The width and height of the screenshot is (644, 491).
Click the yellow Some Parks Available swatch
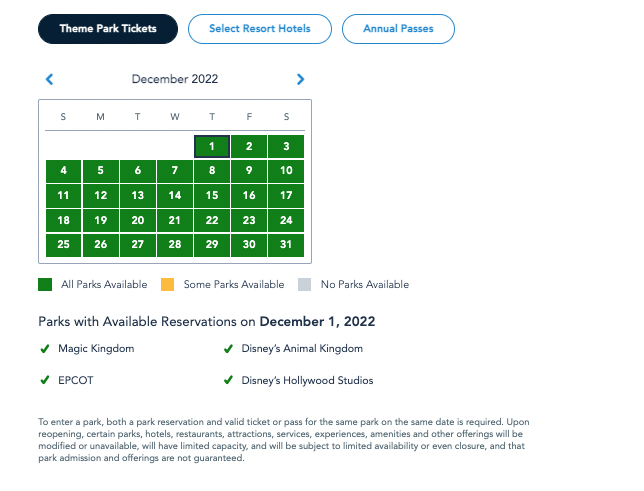[x=167, y=285]
